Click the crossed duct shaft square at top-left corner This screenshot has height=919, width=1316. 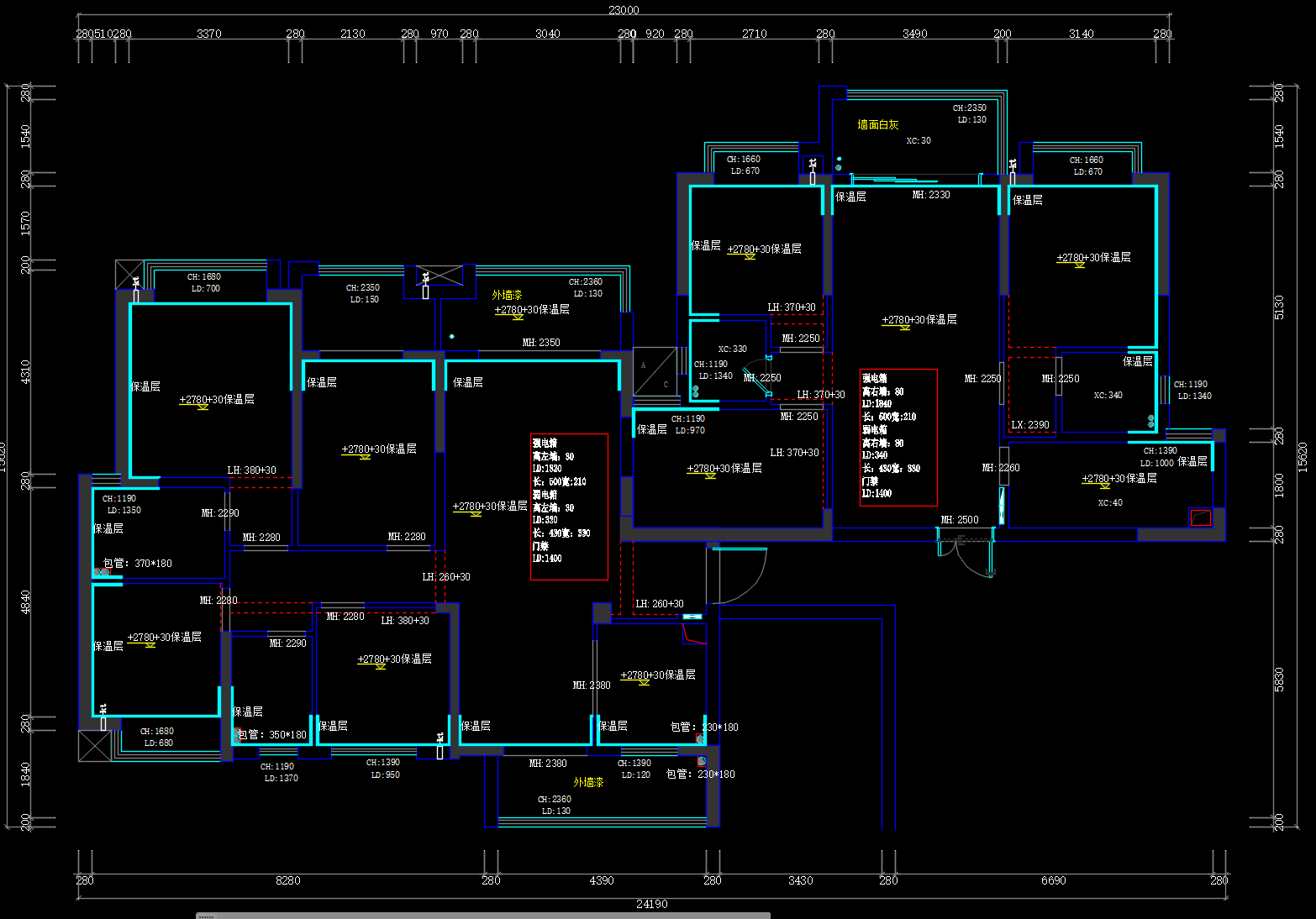tap(129, 275)
